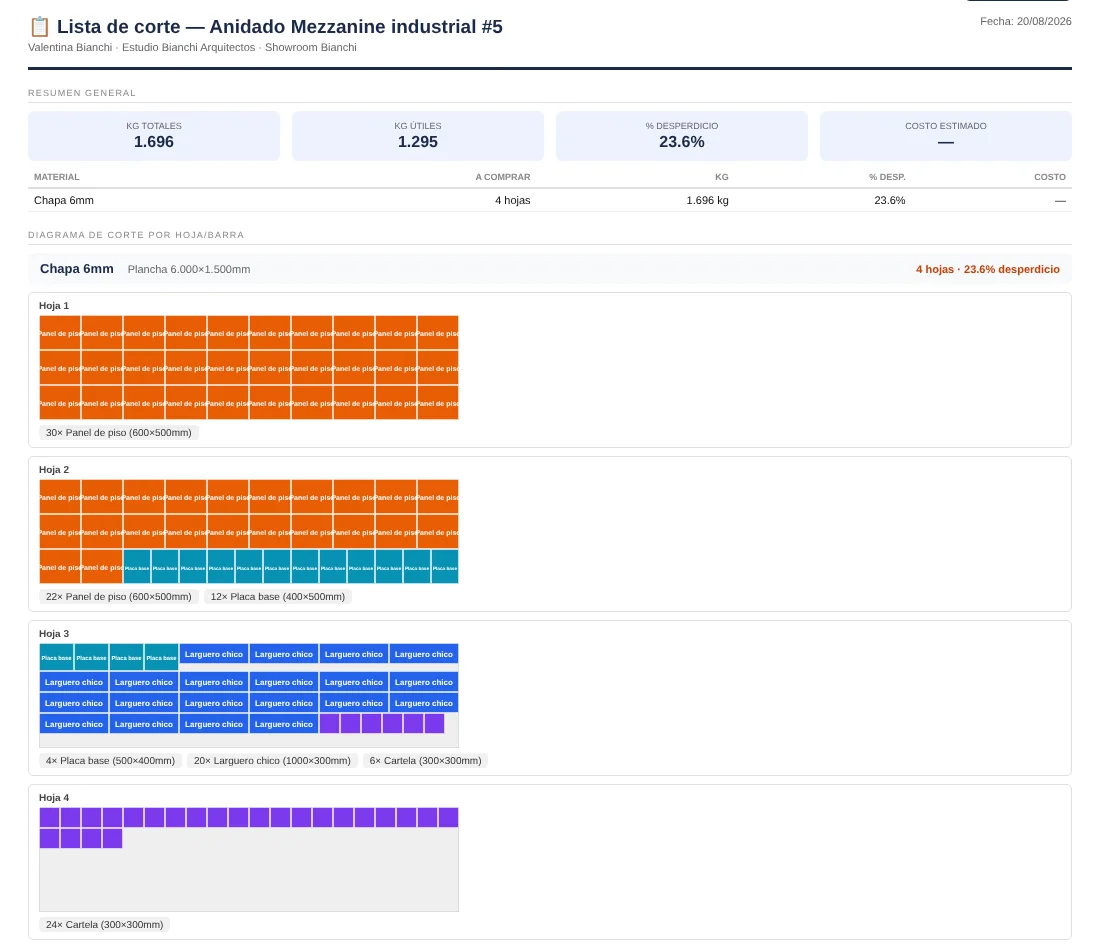Viewport: 1100px width, 950px height.
Task: Click the subtitle line starting with 'Valentina Bianchi'
Action: [x=192, y=47]
